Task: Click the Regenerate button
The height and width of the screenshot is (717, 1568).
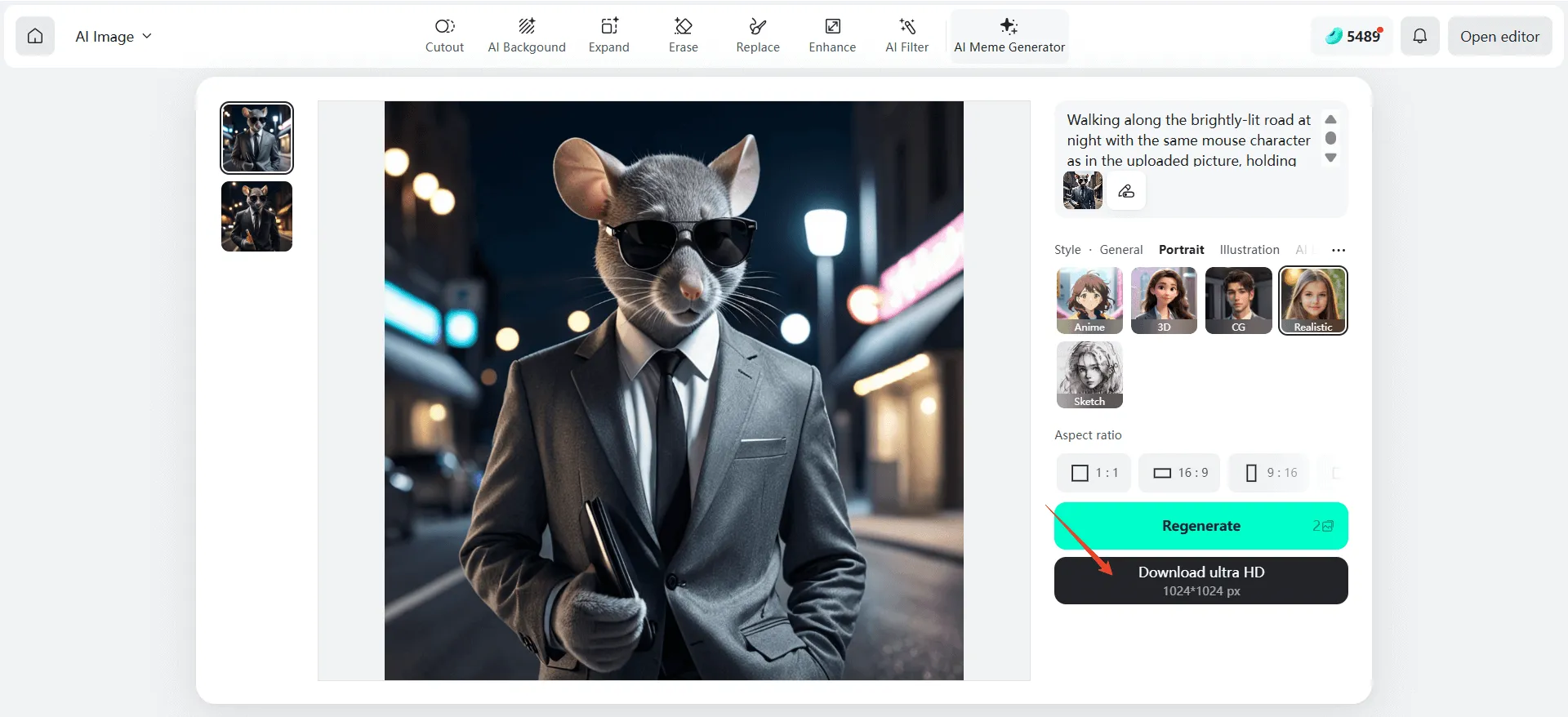Action: [1200, 526]
